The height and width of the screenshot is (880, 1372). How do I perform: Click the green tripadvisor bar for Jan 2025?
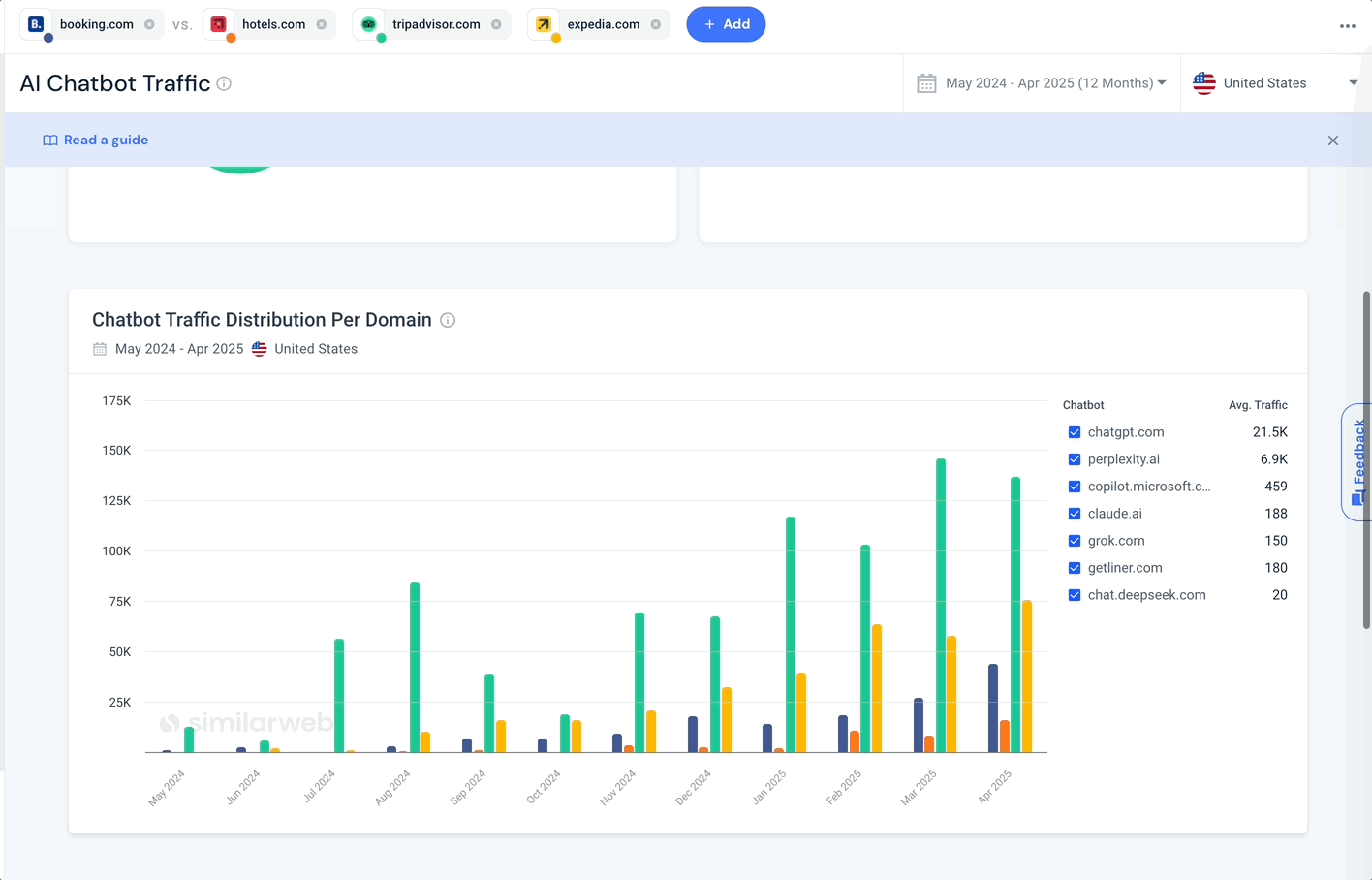791,635
